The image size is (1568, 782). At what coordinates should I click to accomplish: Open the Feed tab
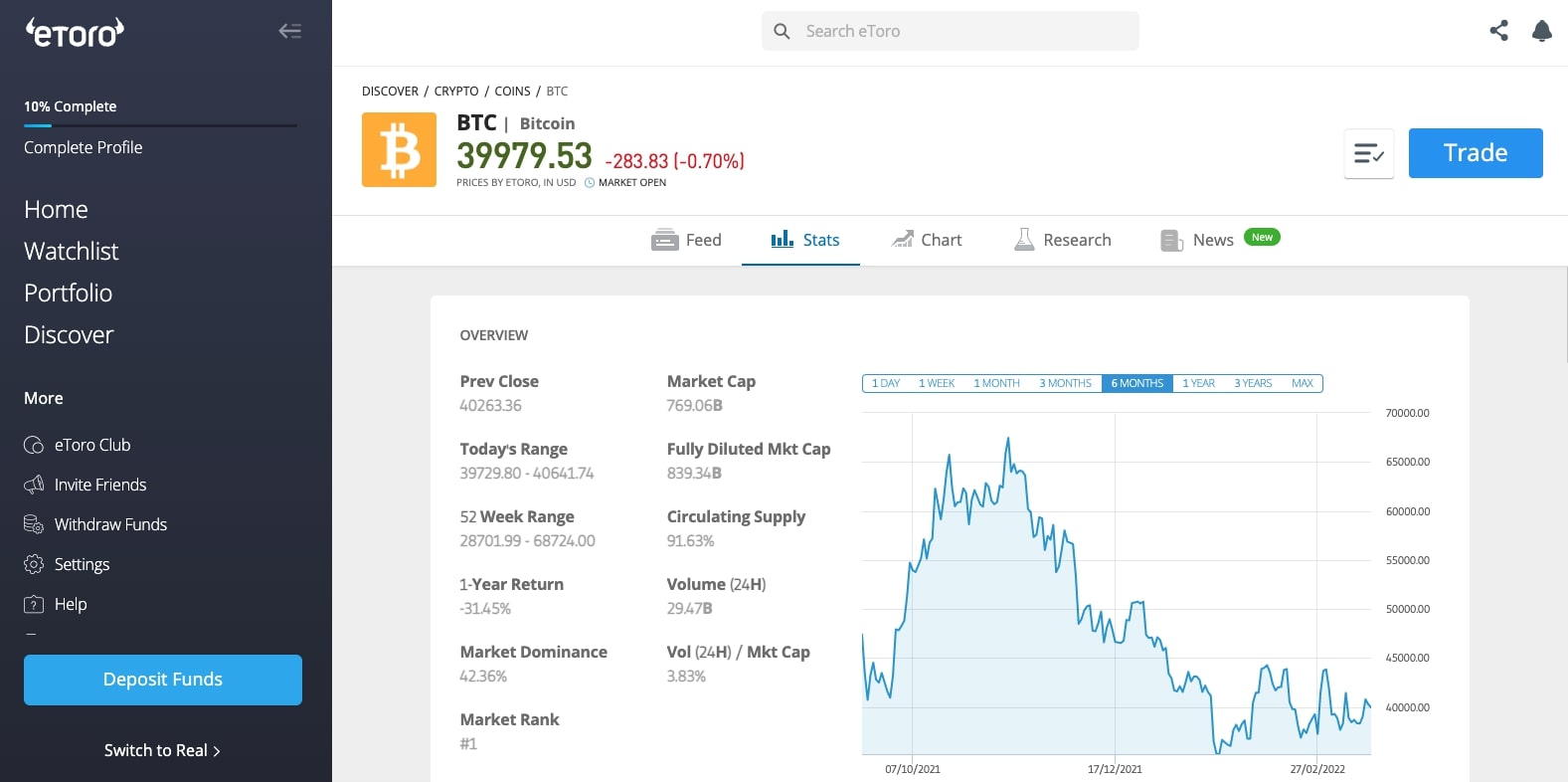point(686,240)
